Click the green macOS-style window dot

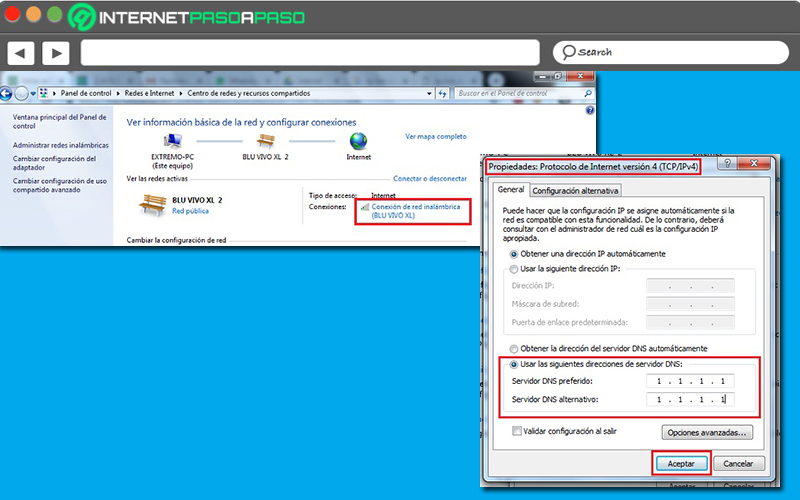pyautogui.click(x=55, y=14)
